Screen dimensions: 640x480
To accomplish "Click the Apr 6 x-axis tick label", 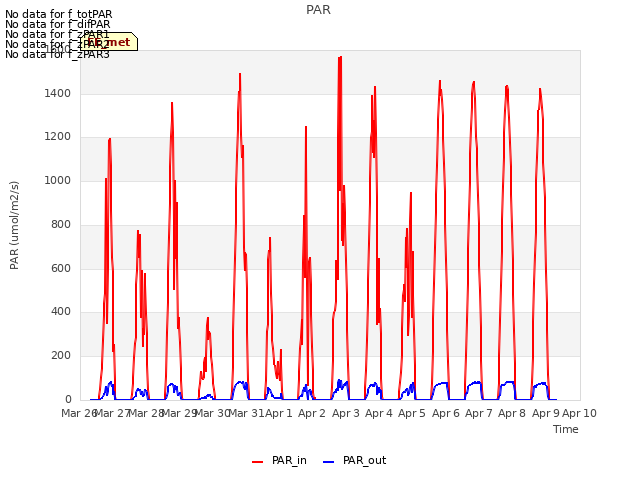I will coord(446,413).
